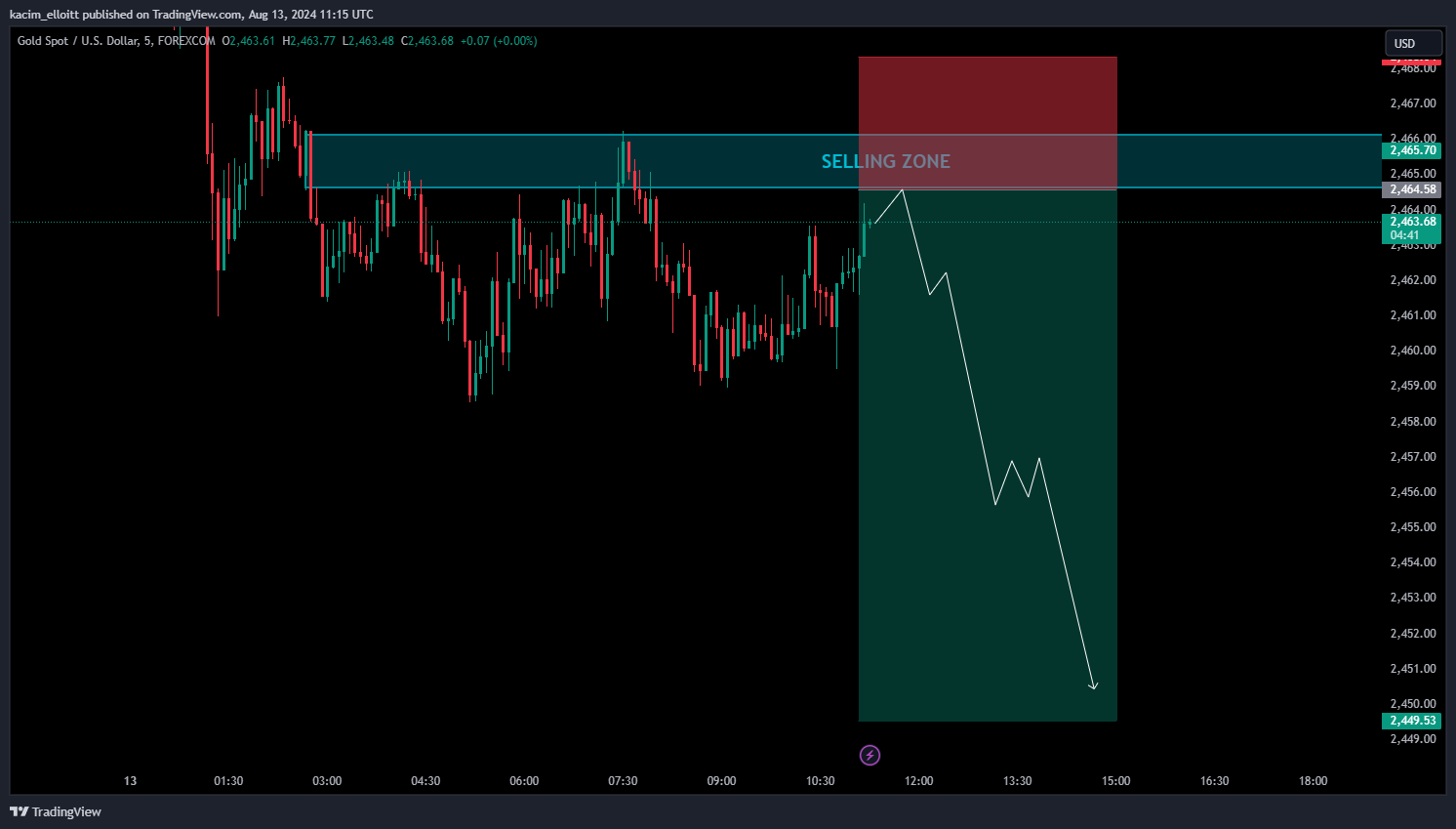Click the 01:30 time axis label
Viewport: 1456px width, 829px height.
228,781
